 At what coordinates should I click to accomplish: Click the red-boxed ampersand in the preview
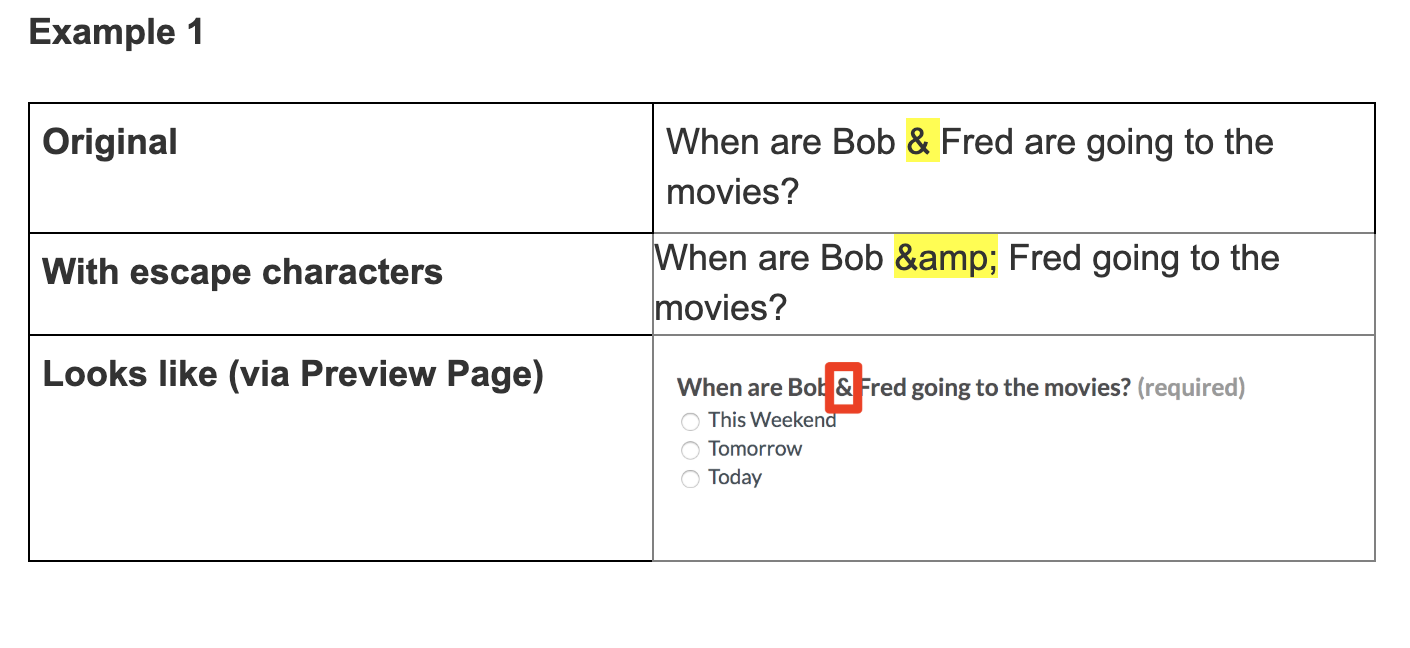(x=844, y=388)
